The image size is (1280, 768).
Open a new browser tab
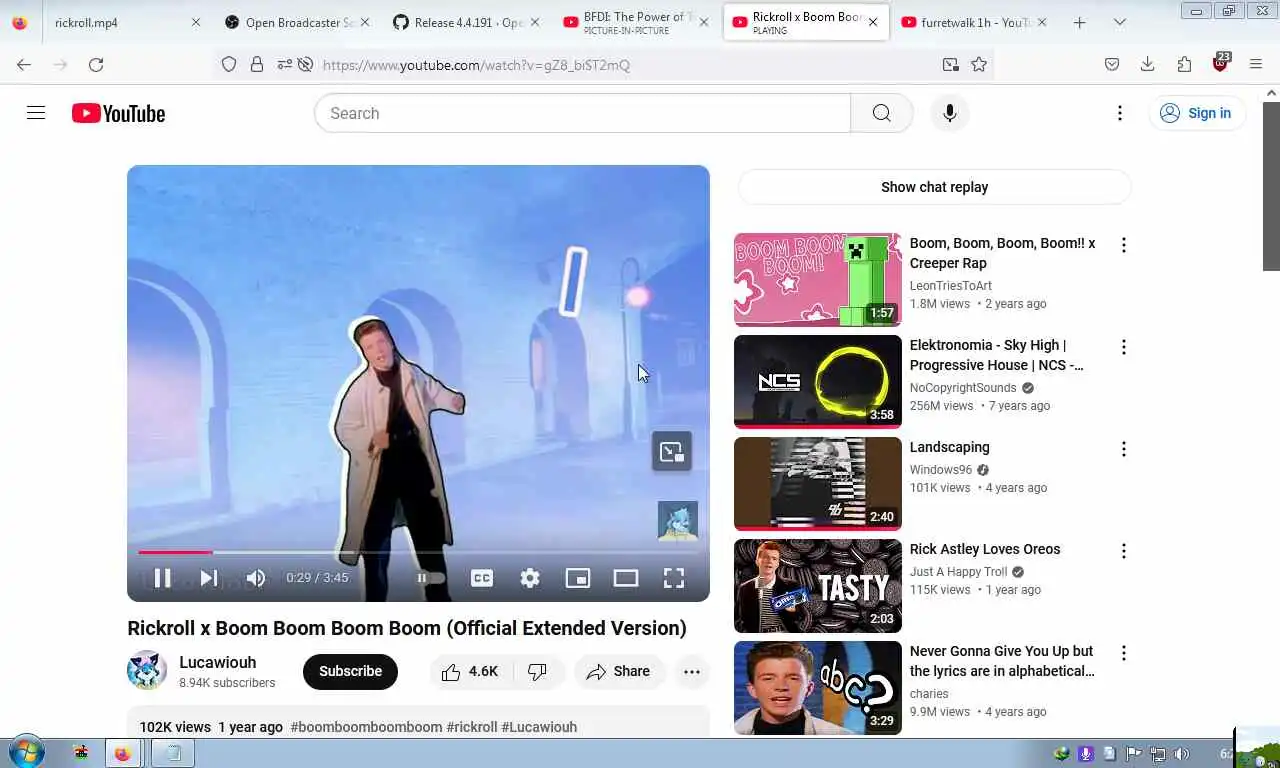point(1079,22)
